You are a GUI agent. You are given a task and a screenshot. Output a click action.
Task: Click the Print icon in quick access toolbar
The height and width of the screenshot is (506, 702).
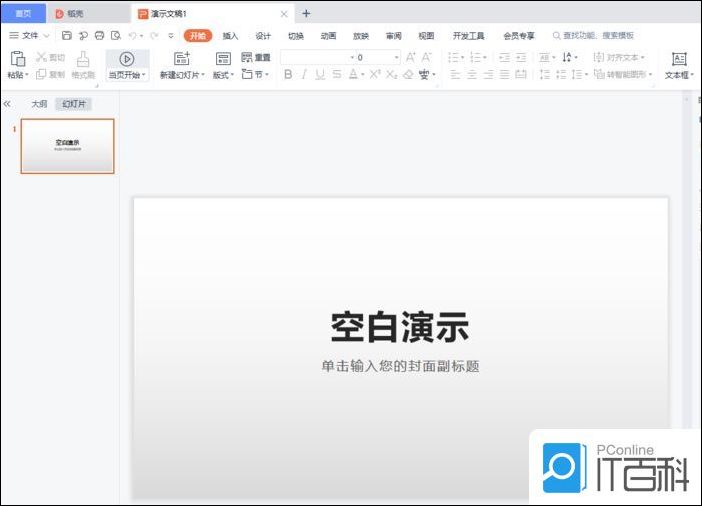pos(99,35)
